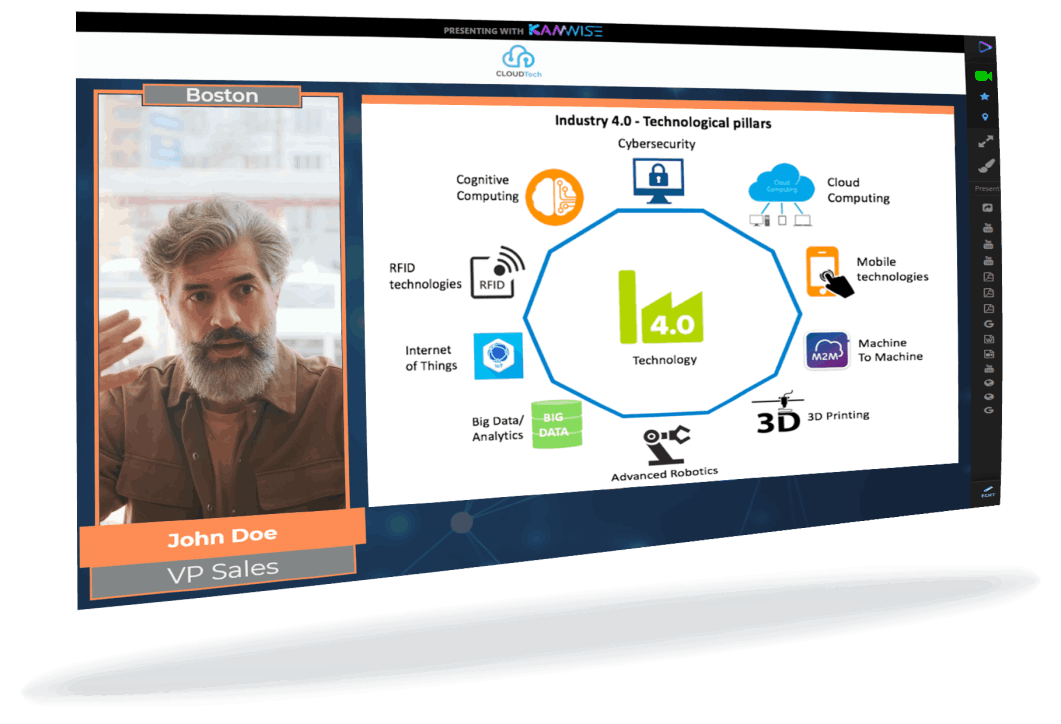Viewport: 1061px width, 724px height.
Task: Click the Cybersecurity monitor lock icon
Action: tap(658, 181)
